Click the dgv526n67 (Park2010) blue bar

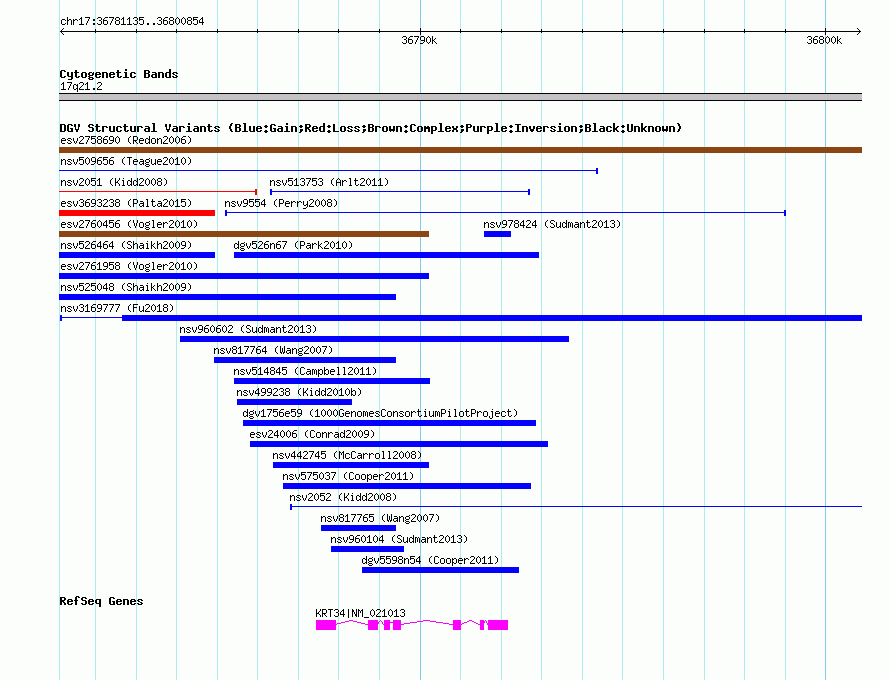(387, 255)
